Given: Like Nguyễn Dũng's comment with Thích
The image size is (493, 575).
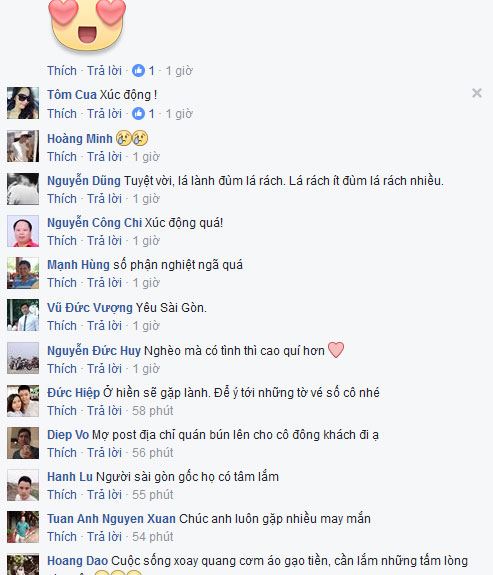Looking at the screenshot, I should point(62,199).
